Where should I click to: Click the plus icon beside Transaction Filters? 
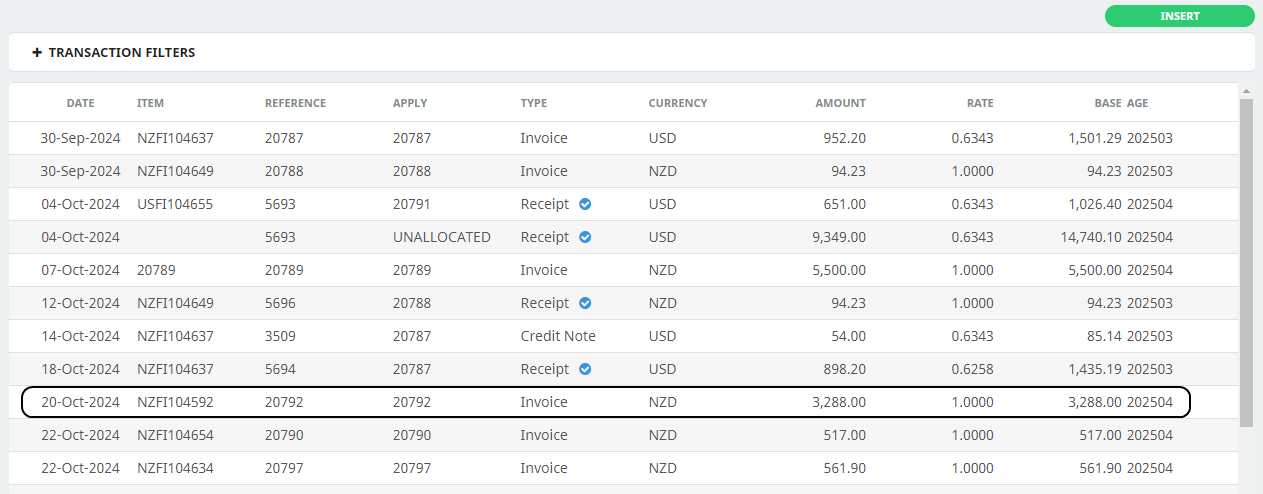point(37,52)
